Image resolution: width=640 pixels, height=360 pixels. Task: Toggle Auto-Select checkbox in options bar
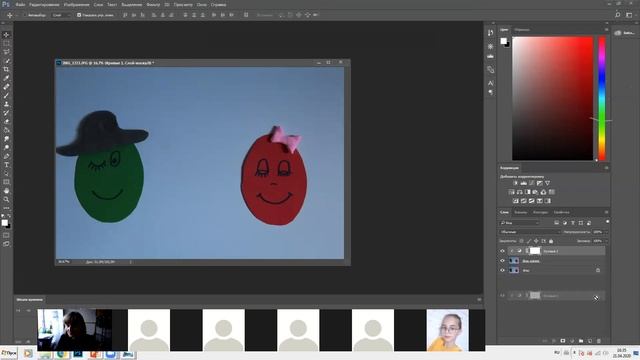pyautogui.click(x=24, y=15)
